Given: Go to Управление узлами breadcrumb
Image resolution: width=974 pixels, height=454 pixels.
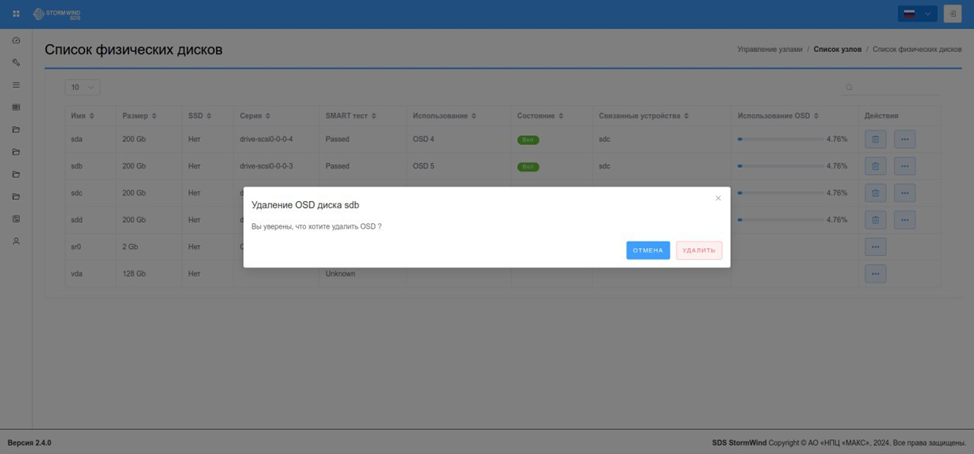Looking at the screenshot, I should tap(769, 49).
